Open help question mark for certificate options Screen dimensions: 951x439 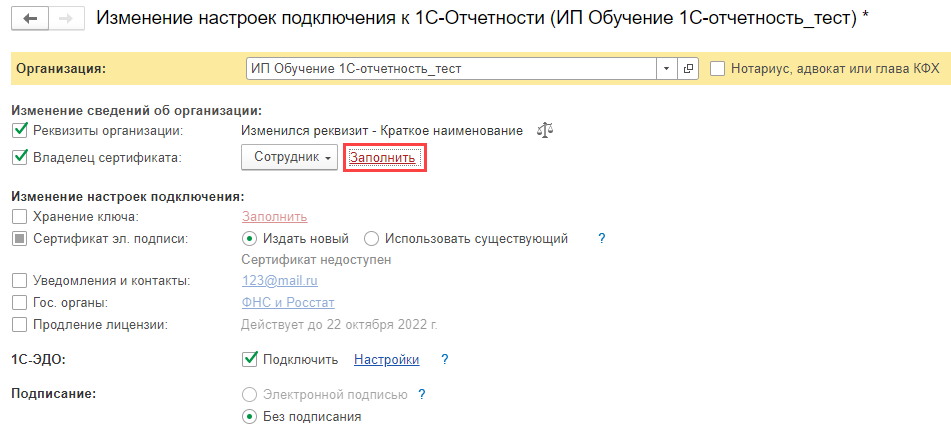point(602,239)
